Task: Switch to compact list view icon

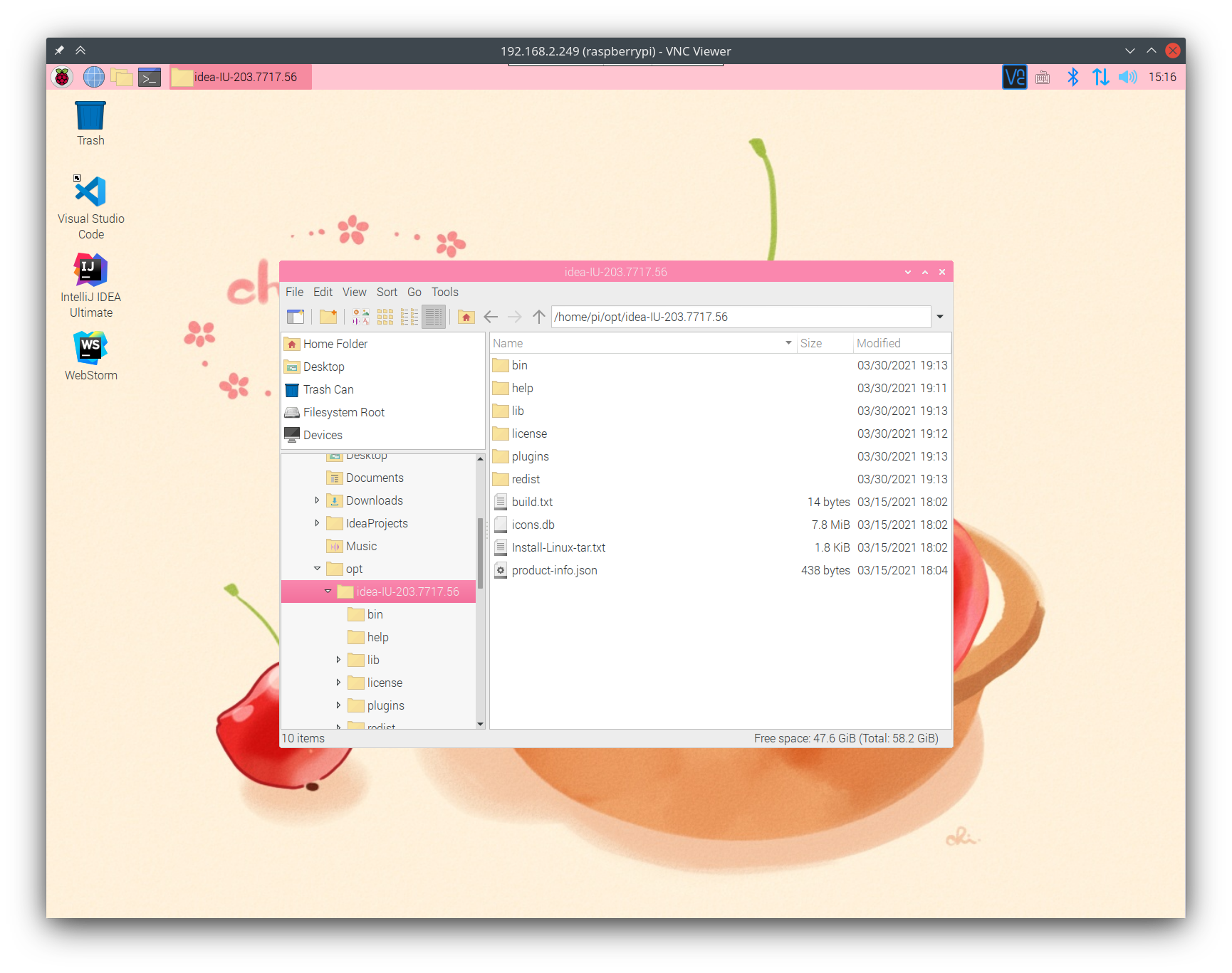Action: [x=409, y=317]
